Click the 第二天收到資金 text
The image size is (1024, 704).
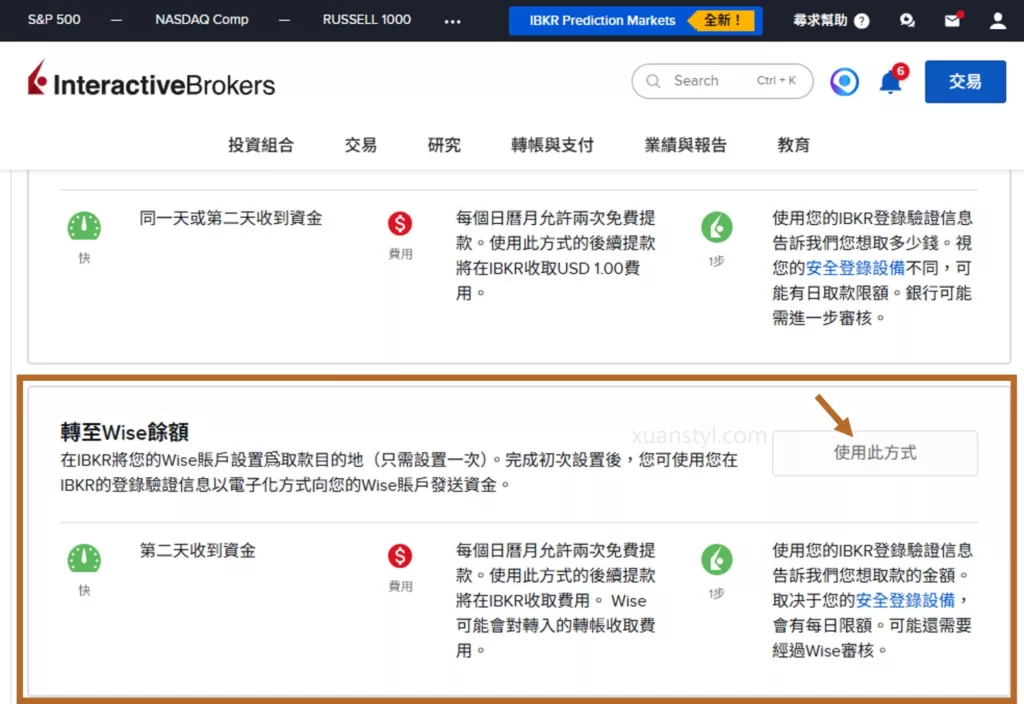pyautogui.click(x=198, y=551)
